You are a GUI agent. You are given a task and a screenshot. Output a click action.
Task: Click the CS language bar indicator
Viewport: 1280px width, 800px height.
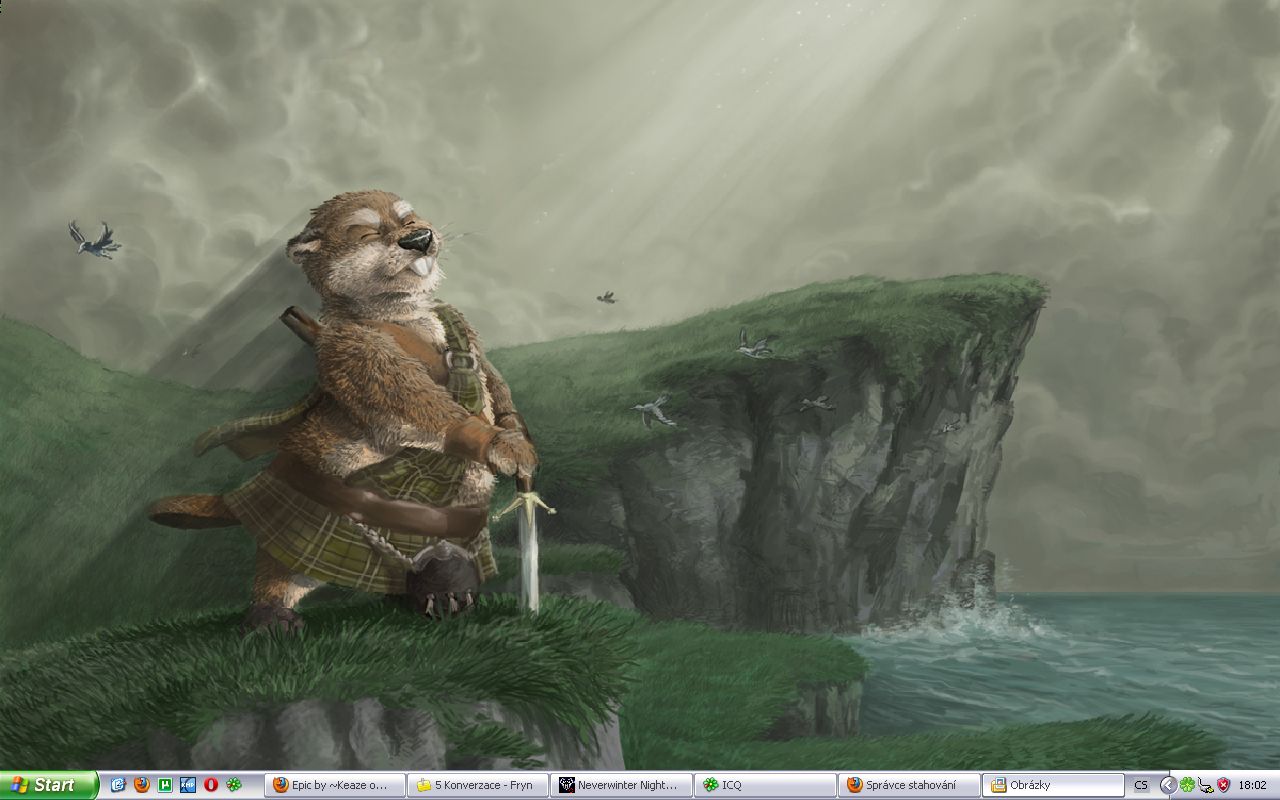pyautogui.click(x=1141, y=785)
